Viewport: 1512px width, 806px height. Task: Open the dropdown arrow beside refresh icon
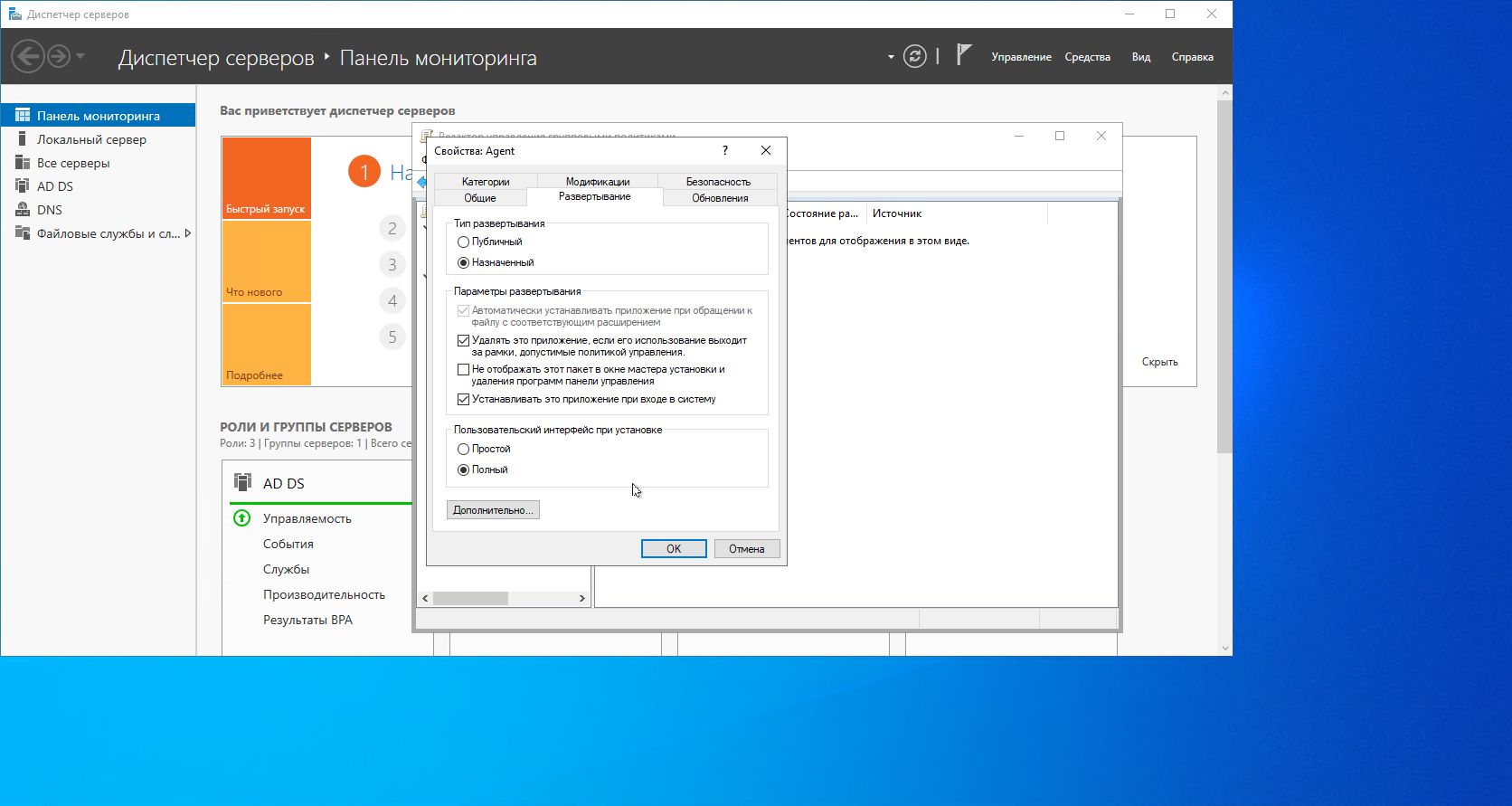[x=891, y=57]
